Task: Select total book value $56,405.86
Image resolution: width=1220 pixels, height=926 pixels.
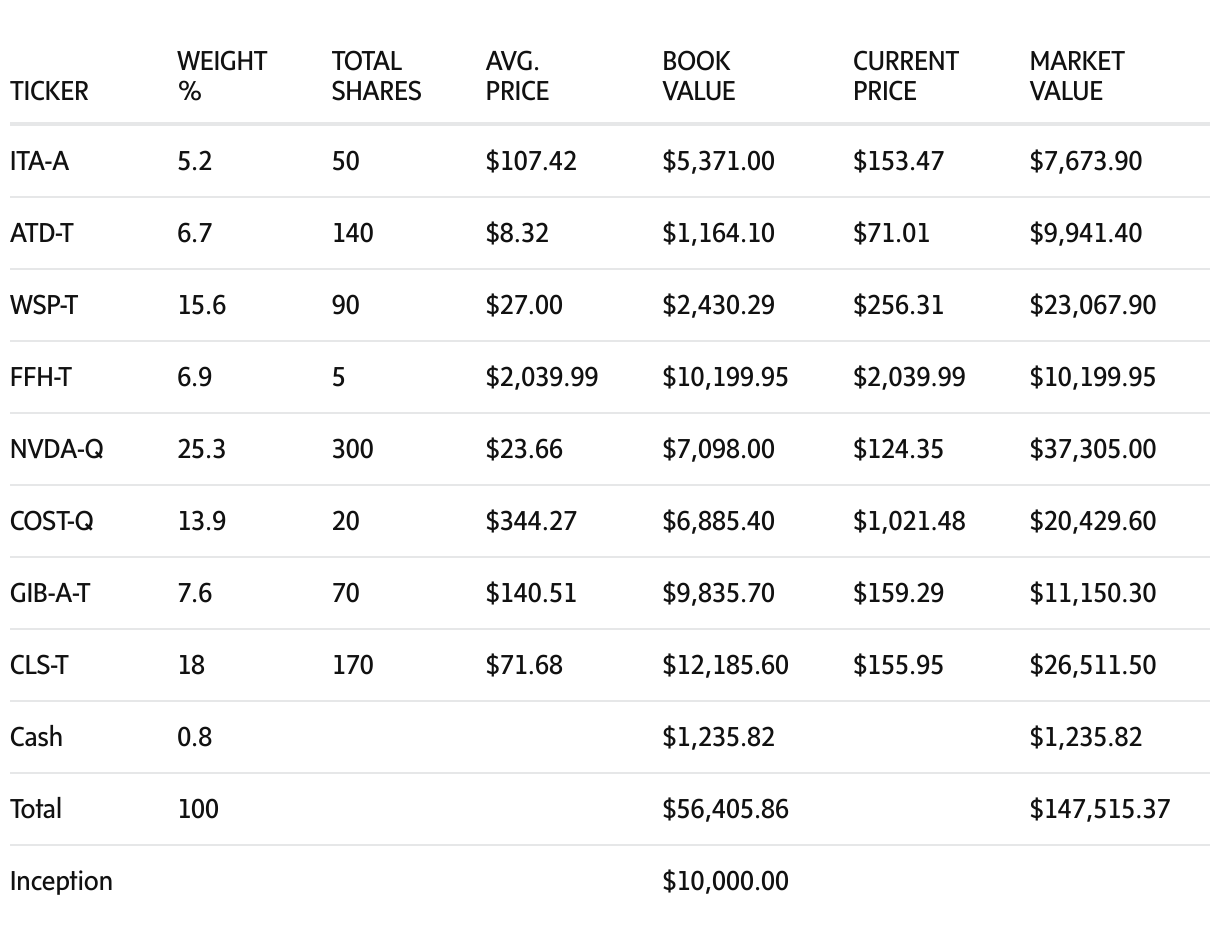Action: (725, 809)
